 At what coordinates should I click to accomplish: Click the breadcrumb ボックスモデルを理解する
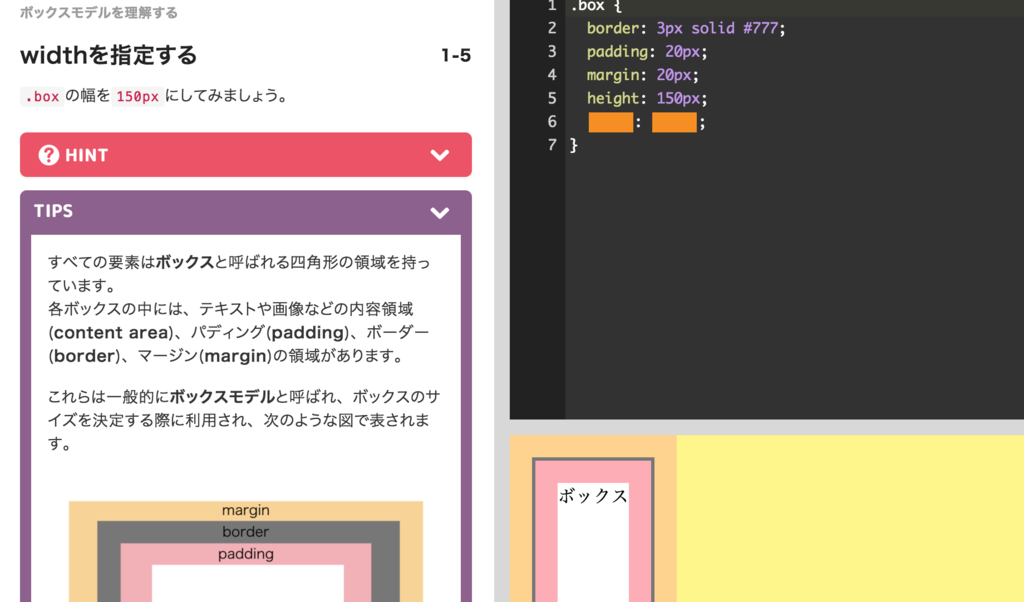click(x=99, y=12)
